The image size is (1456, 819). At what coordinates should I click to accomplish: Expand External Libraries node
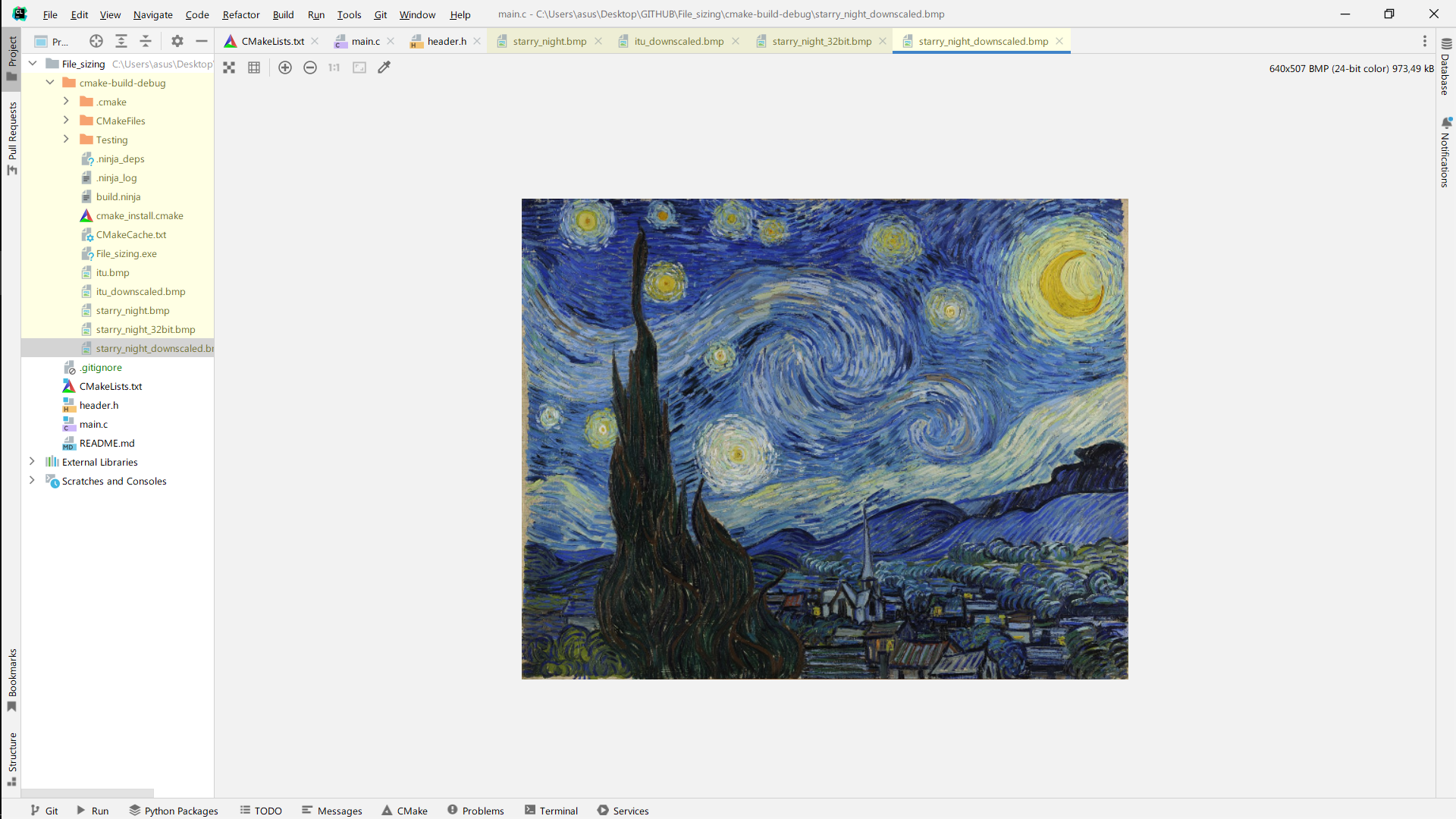tap(32, 462)
